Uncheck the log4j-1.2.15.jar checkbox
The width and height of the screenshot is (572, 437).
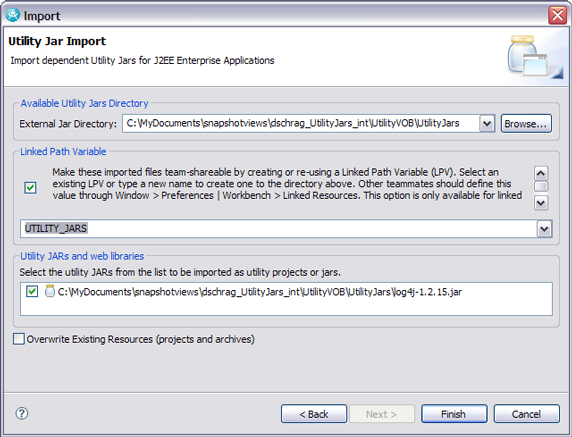coord(32,291)
